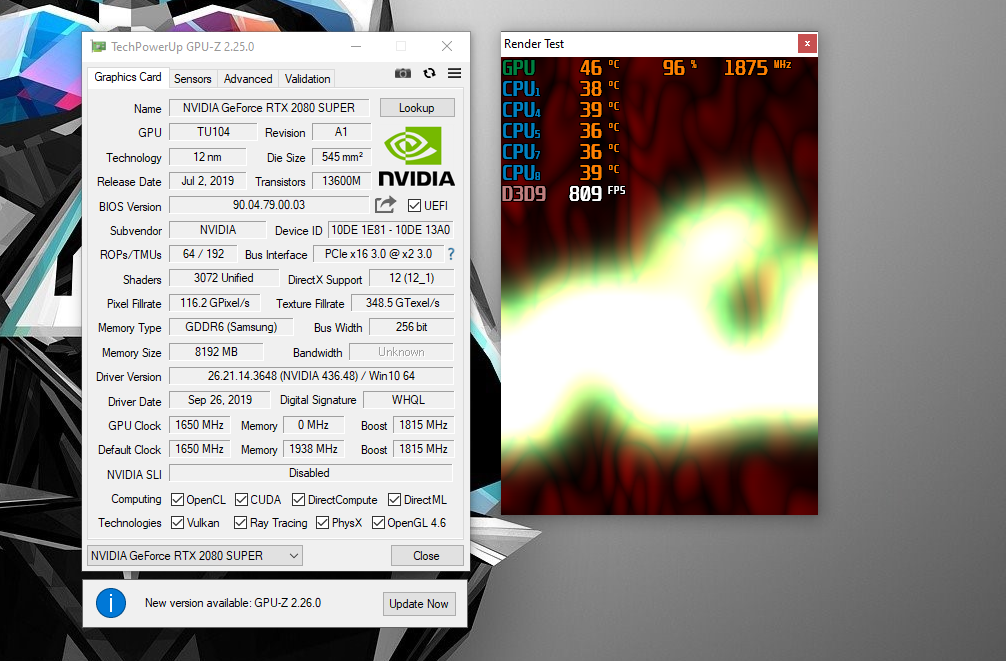Click the 809 FPS readout in Render Test
The height and width of the screenshot is (661, 1006).
coord(597,193)
